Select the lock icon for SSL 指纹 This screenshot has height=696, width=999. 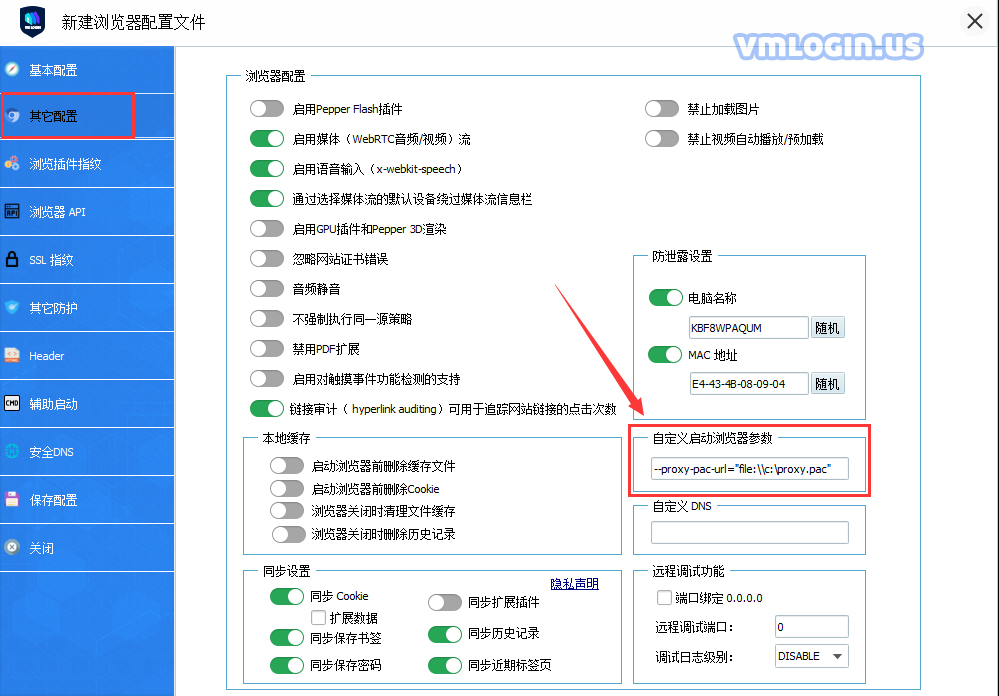click(13, 260)
